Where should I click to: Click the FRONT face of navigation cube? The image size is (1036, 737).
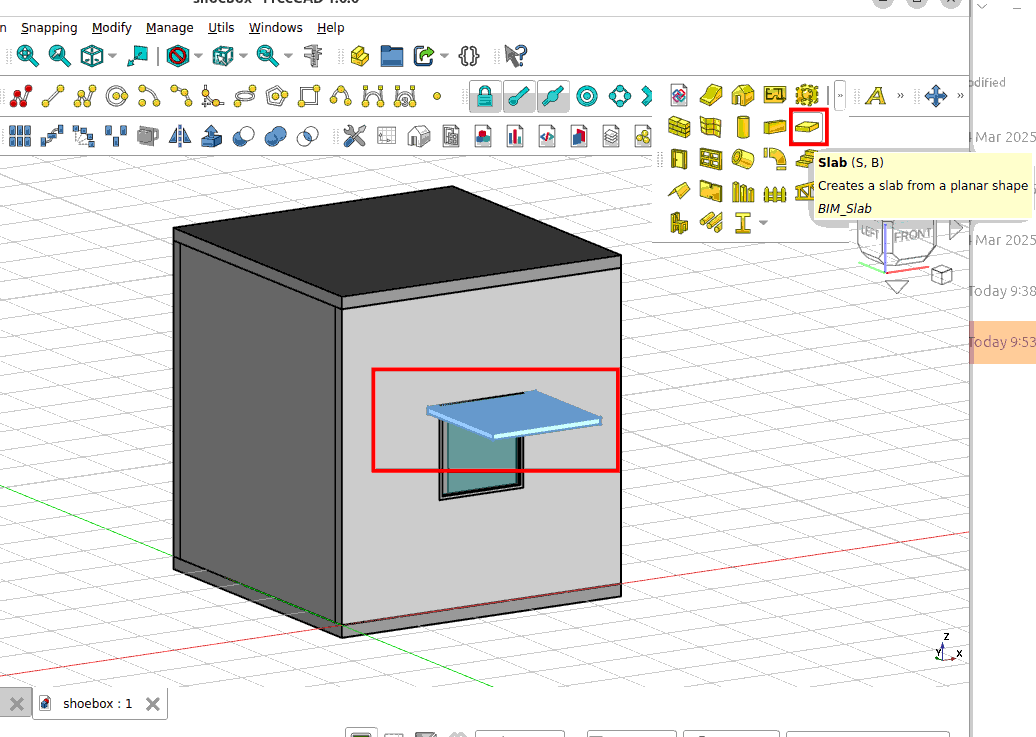912,236
